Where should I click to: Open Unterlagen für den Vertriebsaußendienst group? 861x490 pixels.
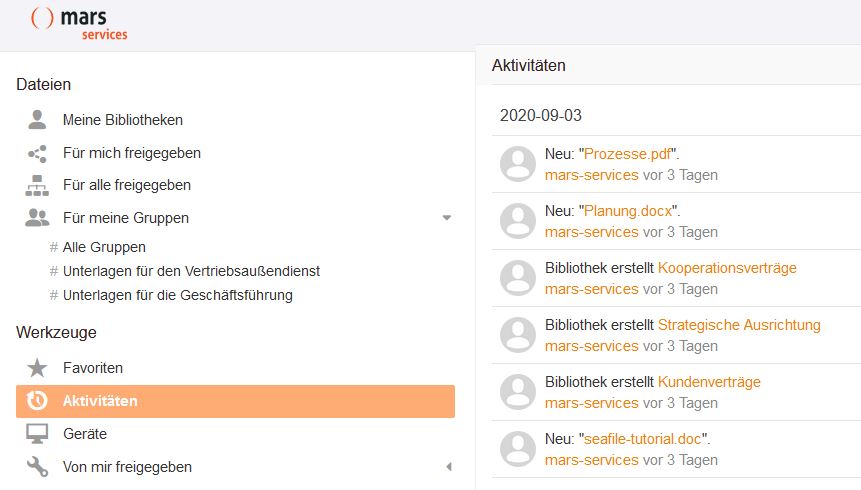tap(191, 271)
